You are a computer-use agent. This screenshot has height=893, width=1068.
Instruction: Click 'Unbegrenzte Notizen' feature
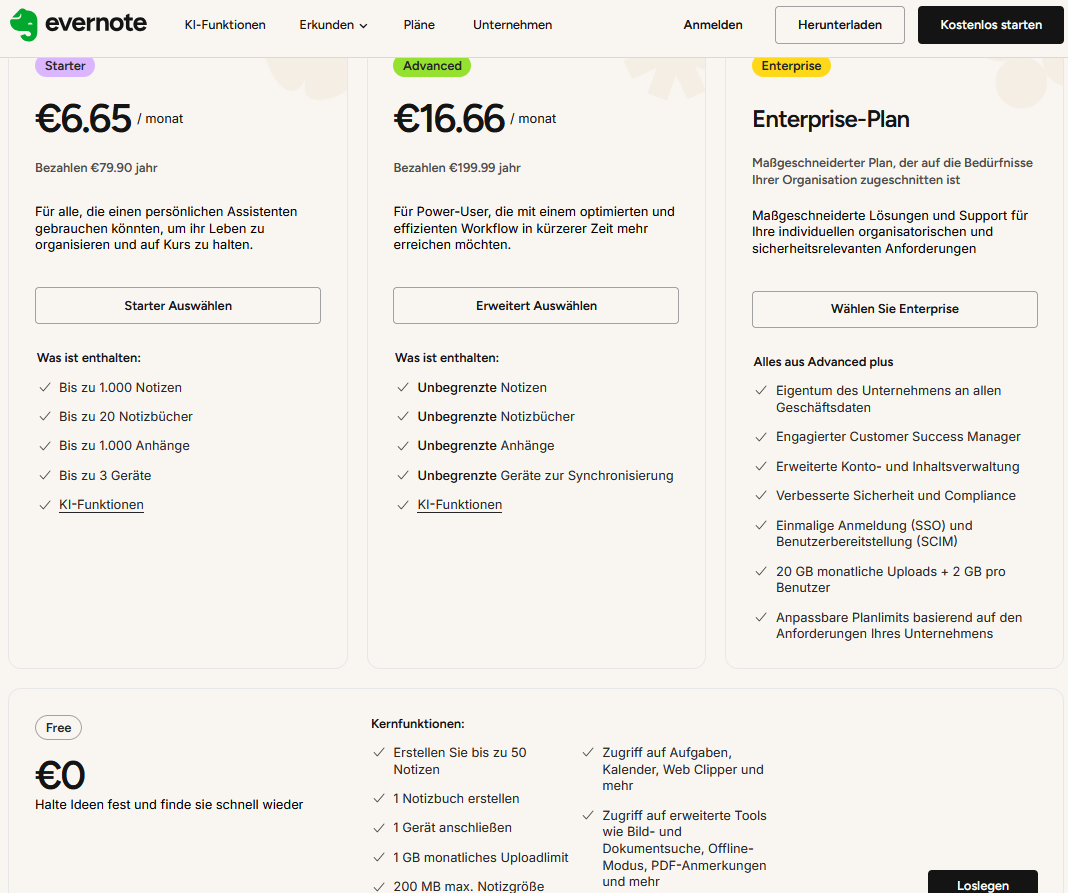click(x=482, y=388)
